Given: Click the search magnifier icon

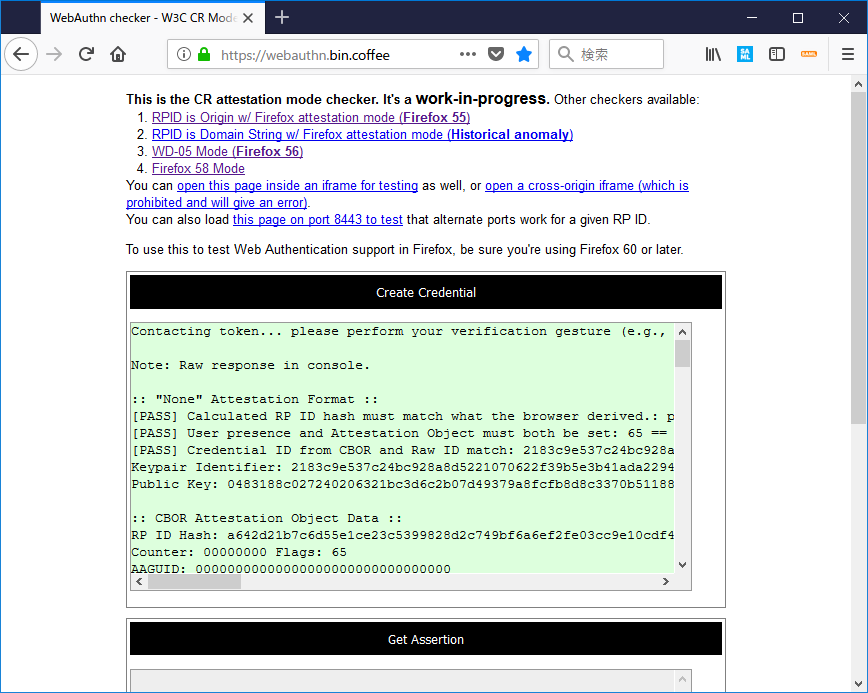Looking at the screenshot, I should [565, 54].
